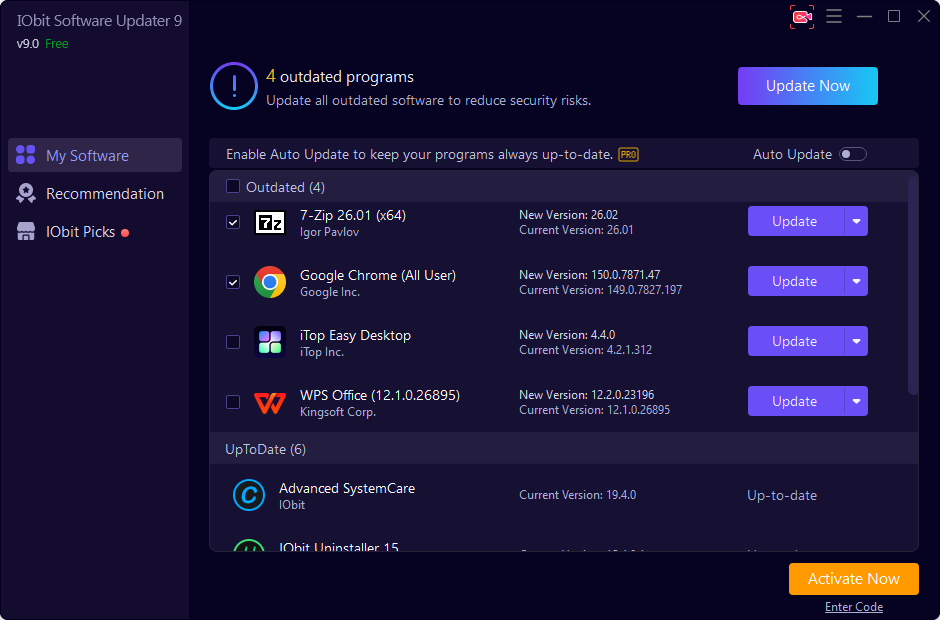The image size is (940, 620).
Task: Update iTop Easy Desktop
Action: click(796, 341)
